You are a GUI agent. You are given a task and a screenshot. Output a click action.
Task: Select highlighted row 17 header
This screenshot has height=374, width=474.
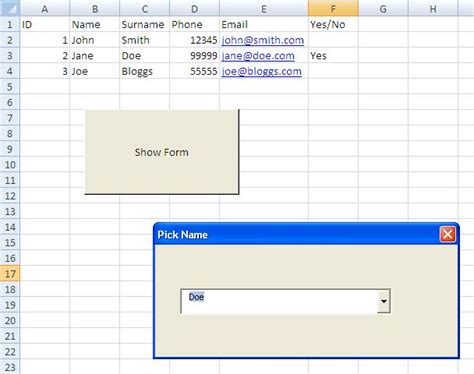coord(10,274)
